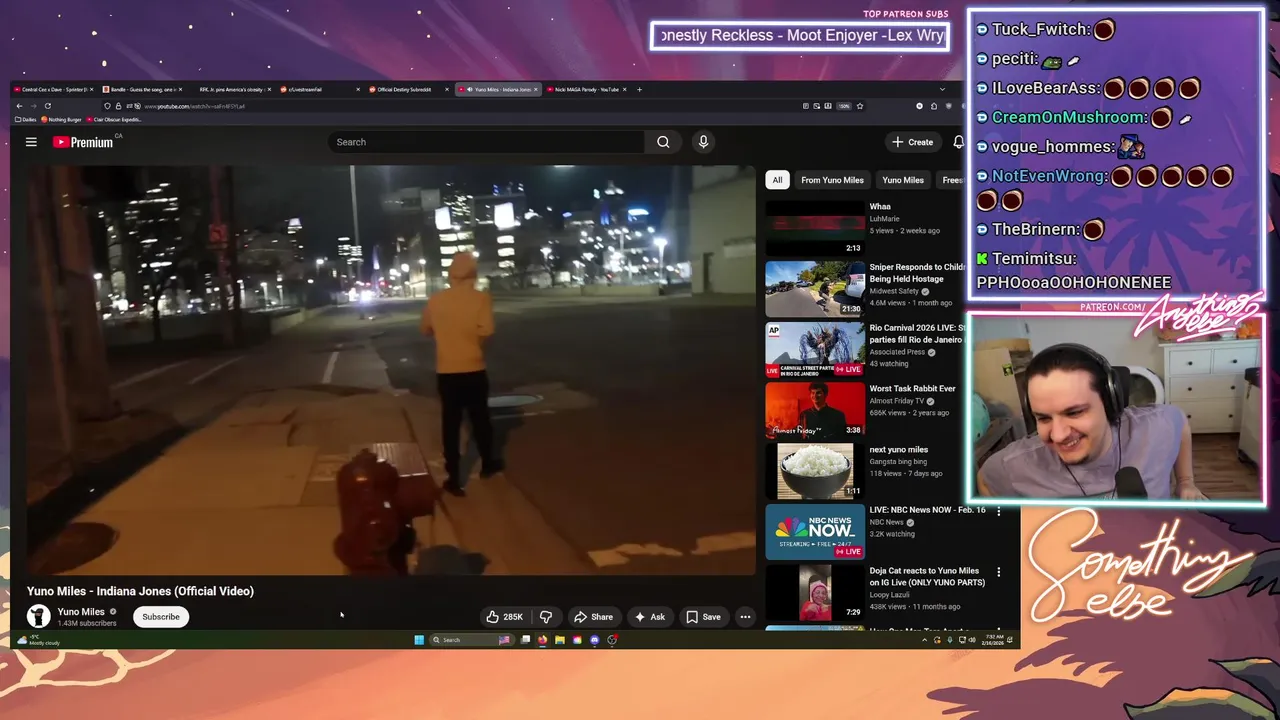The height and width of the screenshot is (720, 1280).
Task: Bookmark page with star icon
Action: [859, 106]
